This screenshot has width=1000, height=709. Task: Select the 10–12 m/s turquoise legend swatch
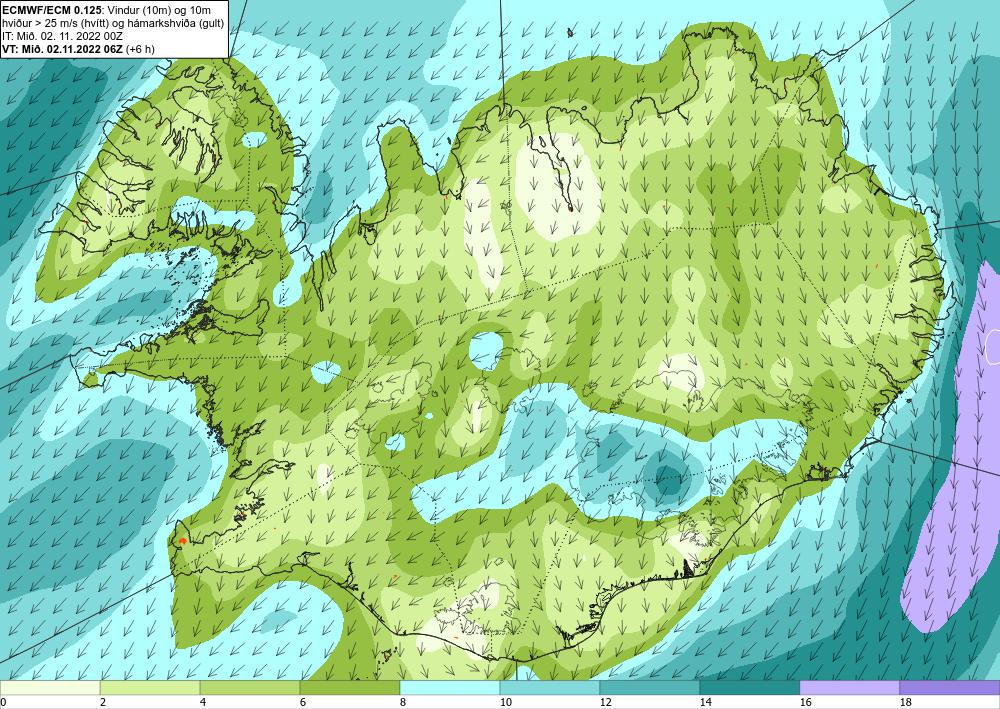click(550, 687)
